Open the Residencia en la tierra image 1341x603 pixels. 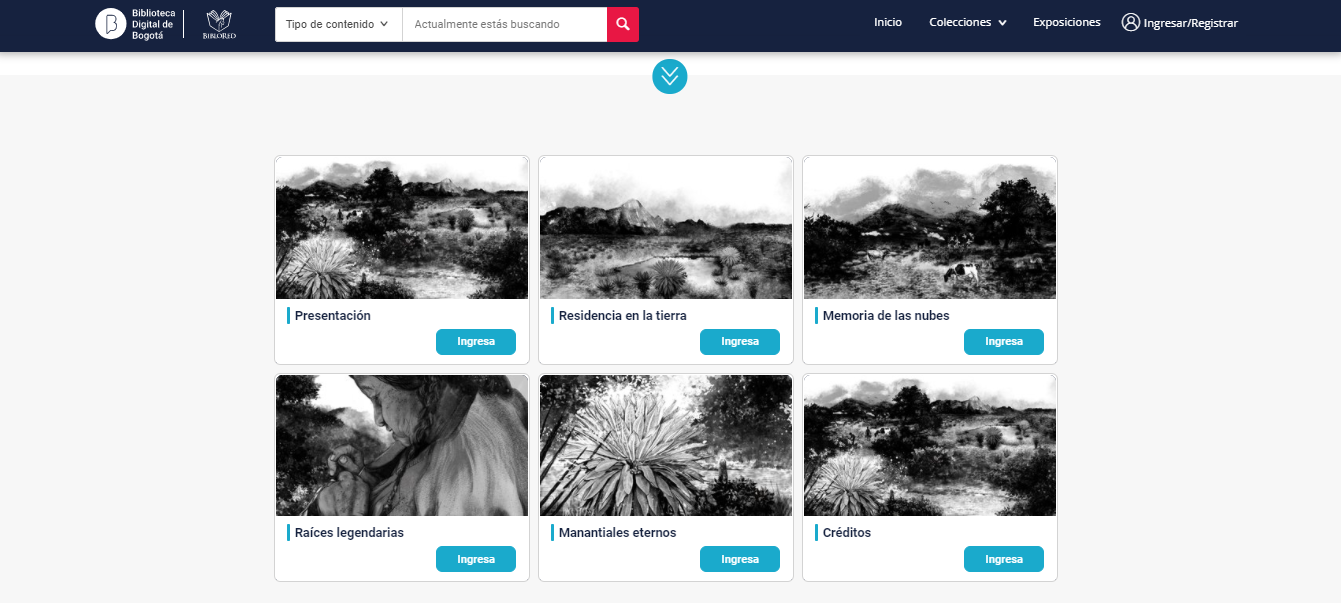pos(666,228)
